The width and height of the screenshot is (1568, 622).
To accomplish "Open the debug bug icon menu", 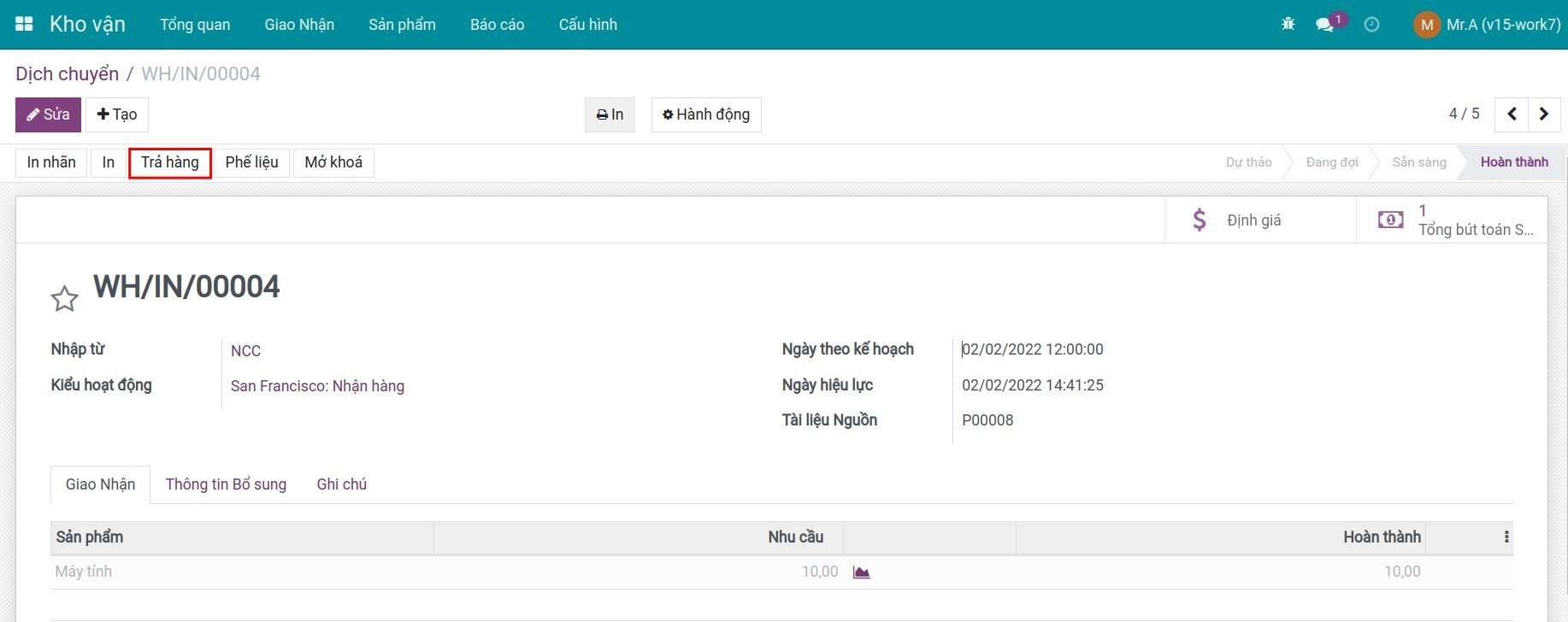I will [x=1288, y=24].
